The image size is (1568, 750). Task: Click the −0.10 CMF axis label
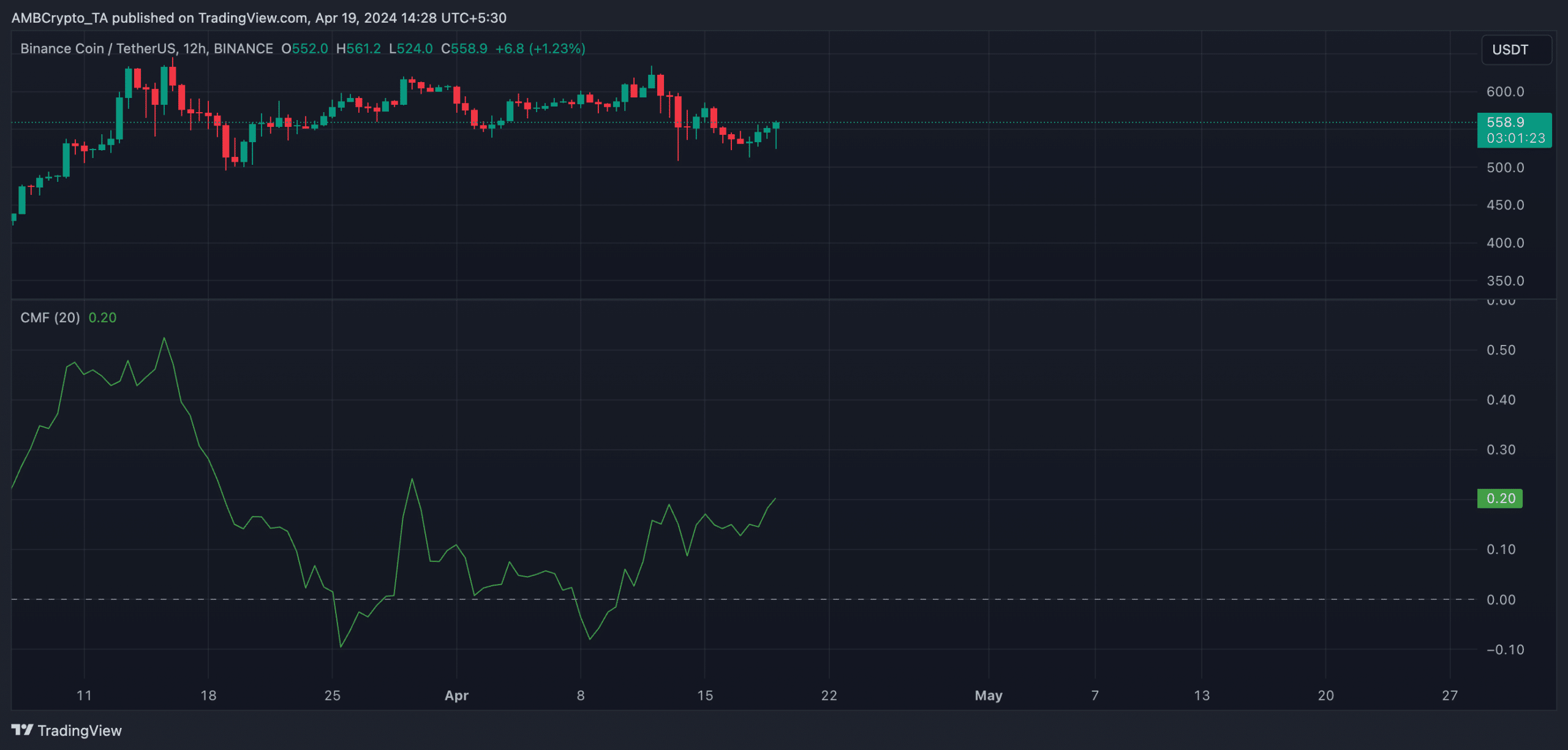1505,650
